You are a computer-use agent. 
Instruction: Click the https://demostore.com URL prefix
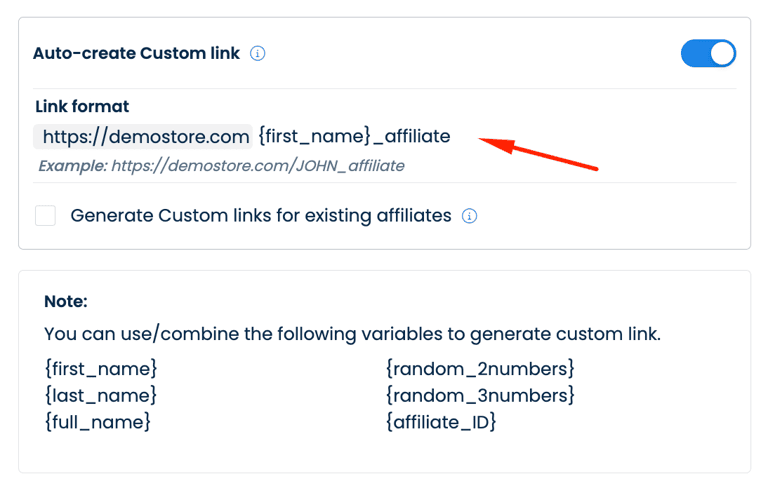pyautogui.click(x=143, y=136)
